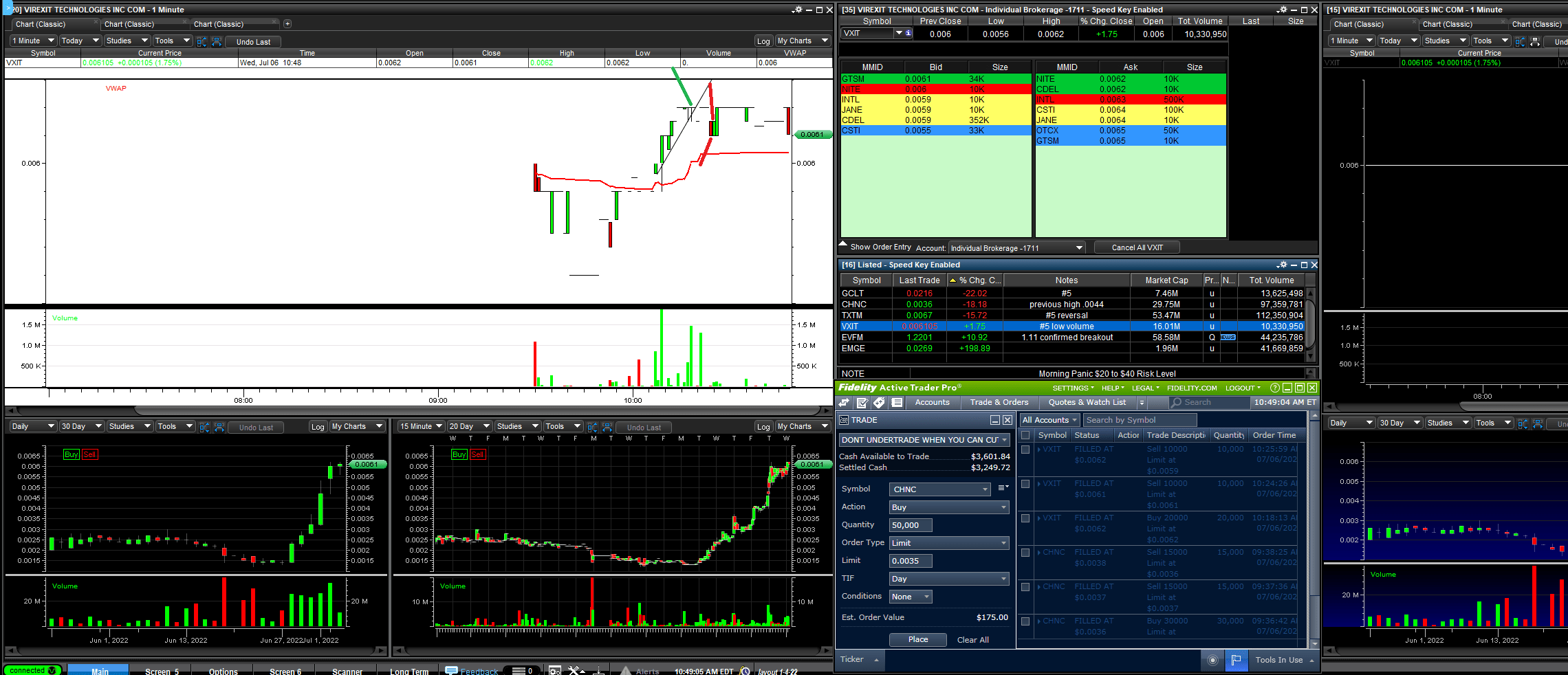Screen dimensions: 1568x675
Task: Click the circular target icon in Fidelity status bar
Action: 1212,660
